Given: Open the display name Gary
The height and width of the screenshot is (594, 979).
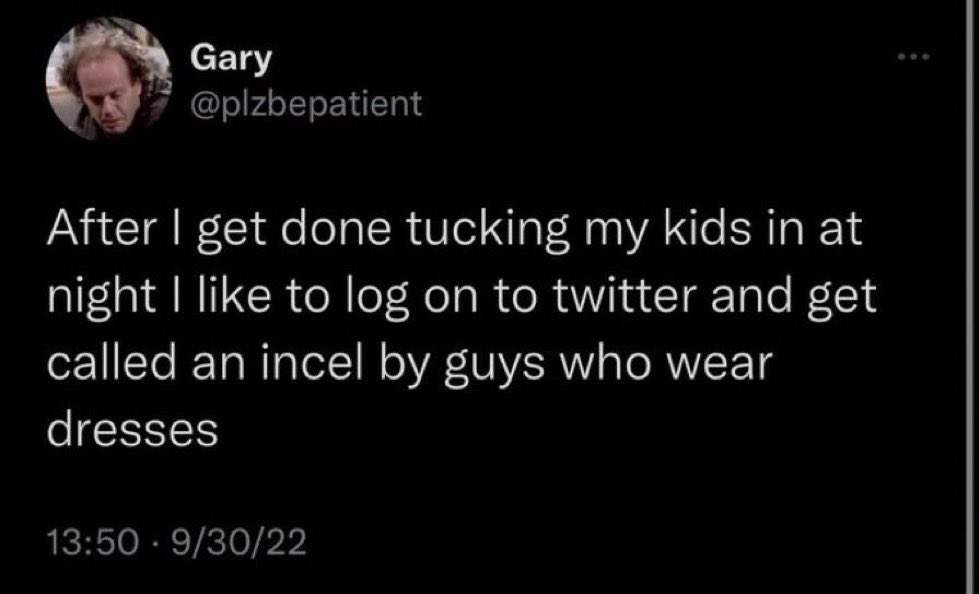Looking at the screenshot, I should 232,61.
